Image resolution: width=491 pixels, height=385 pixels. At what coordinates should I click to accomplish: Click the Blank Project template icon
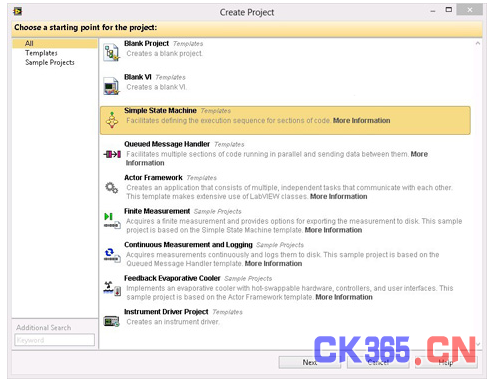(111, 53)
